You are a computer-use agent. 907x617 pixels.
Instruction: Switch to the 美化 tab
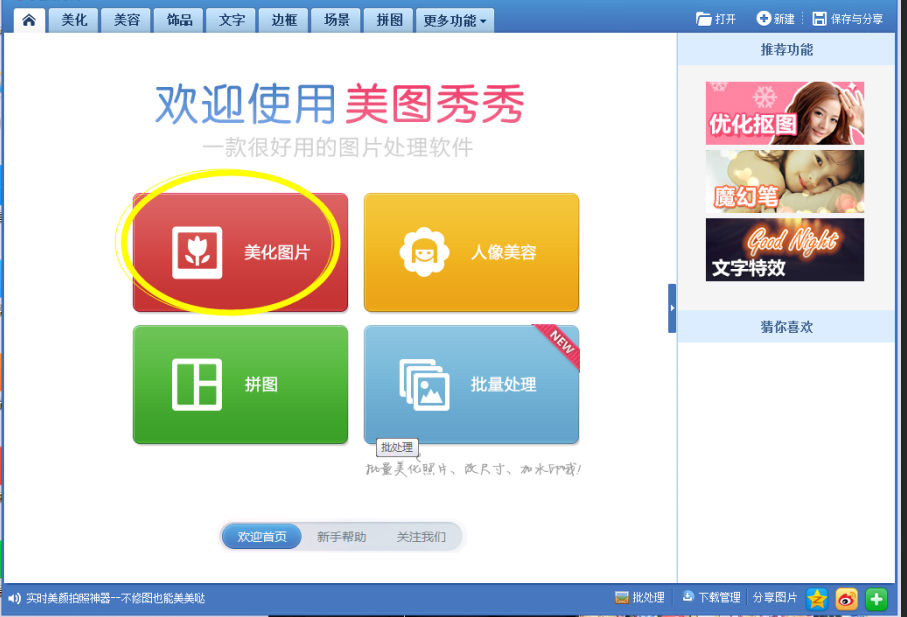coord(74,20)
